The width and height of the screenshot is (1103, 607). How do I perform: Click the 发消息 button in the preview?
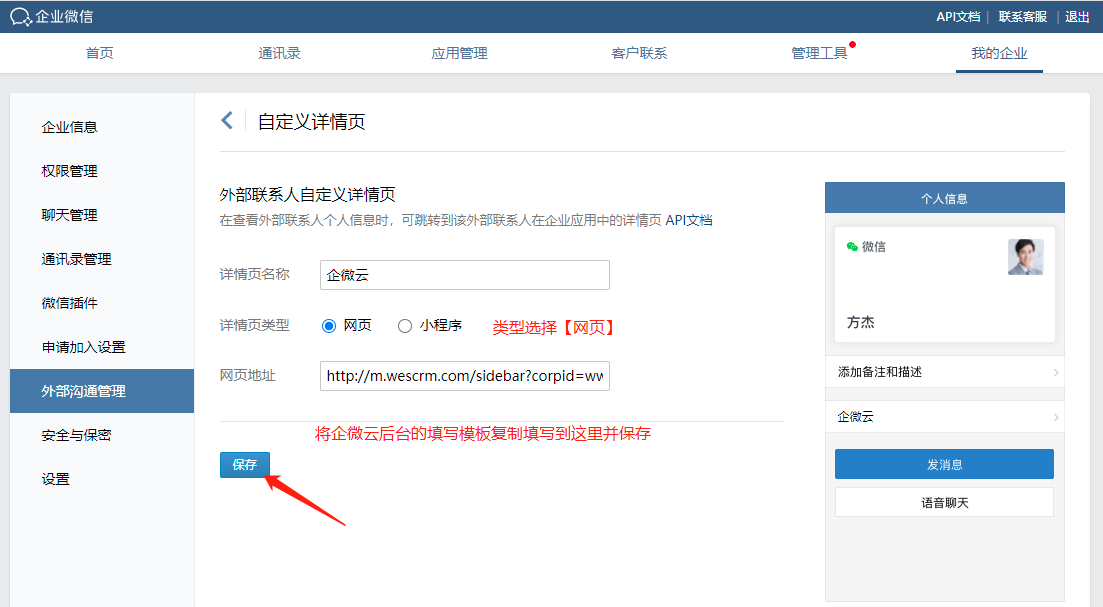coord(944,464)
